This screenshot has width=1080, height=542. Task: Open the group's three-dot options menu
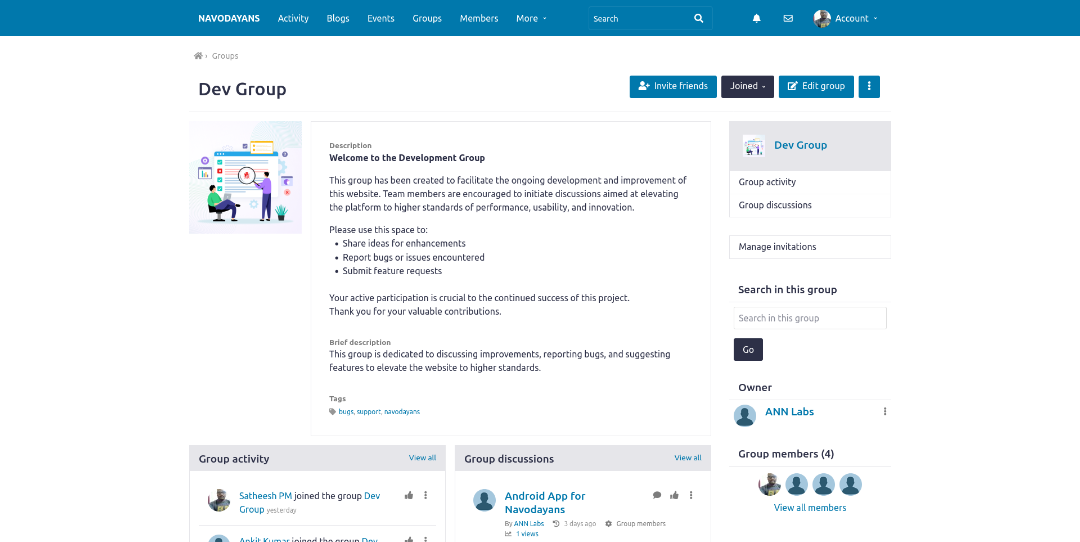[869, 86]
